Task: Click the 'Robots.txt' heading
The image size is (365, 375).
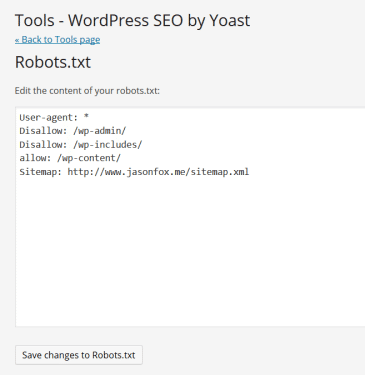Action: coord(53,62)
